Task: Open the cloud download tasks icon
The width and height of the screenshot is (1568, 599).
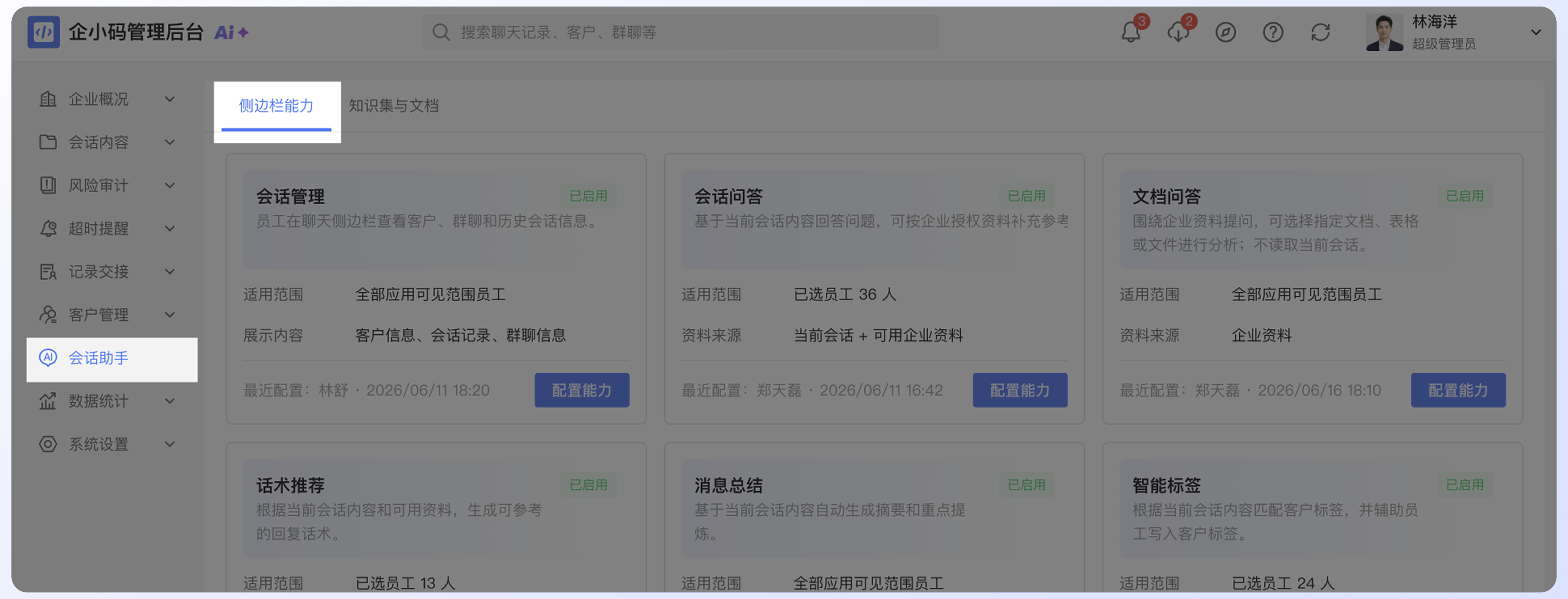Action: pyautogui.click(x=1178, y=32)
